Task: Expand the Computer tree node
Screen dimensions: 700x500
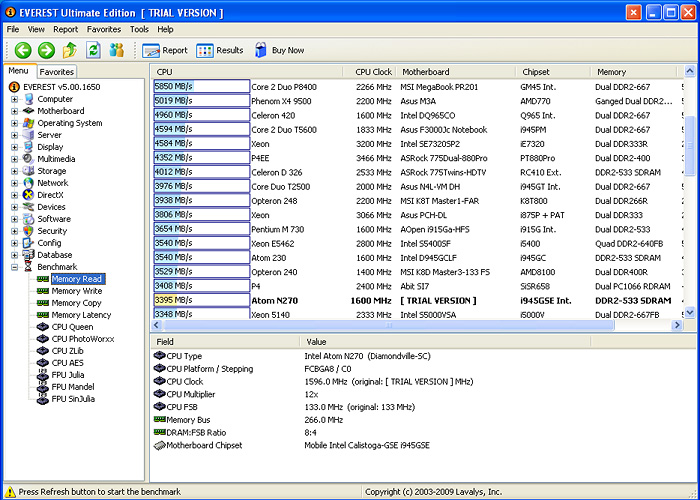Action: [x=14, y=99]
